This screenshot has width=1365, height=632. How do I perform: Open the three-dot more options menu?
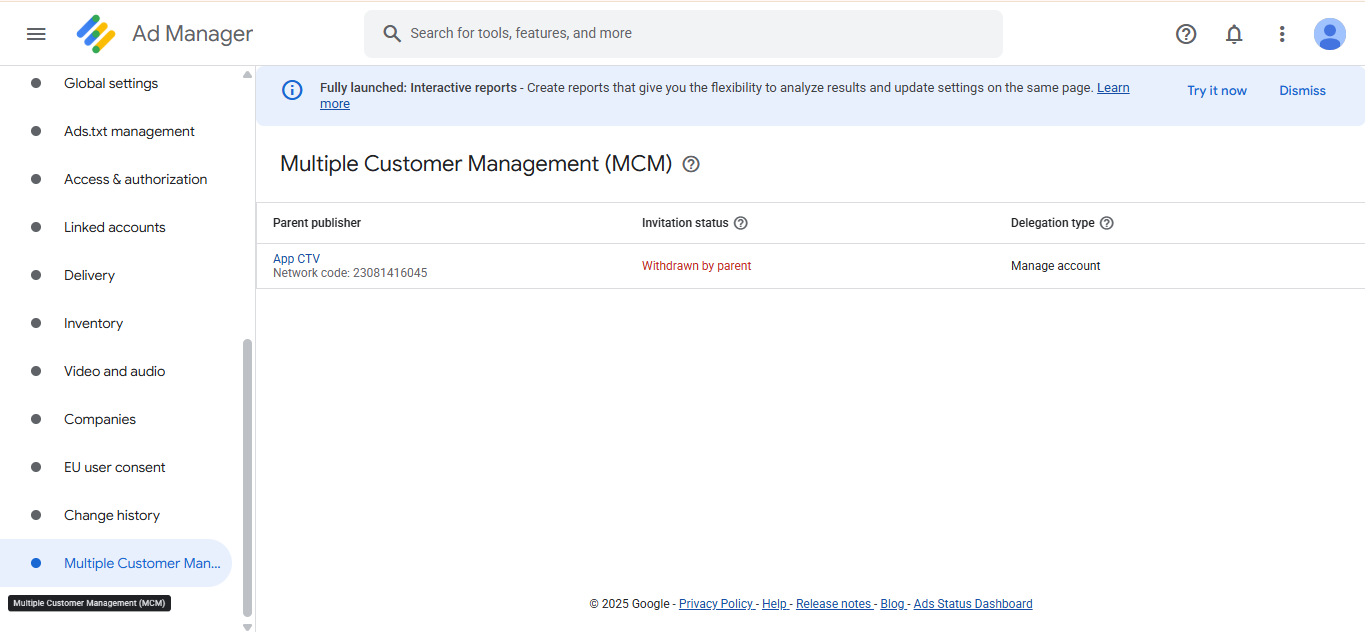pyautogui.click(x=1282, y=34)
